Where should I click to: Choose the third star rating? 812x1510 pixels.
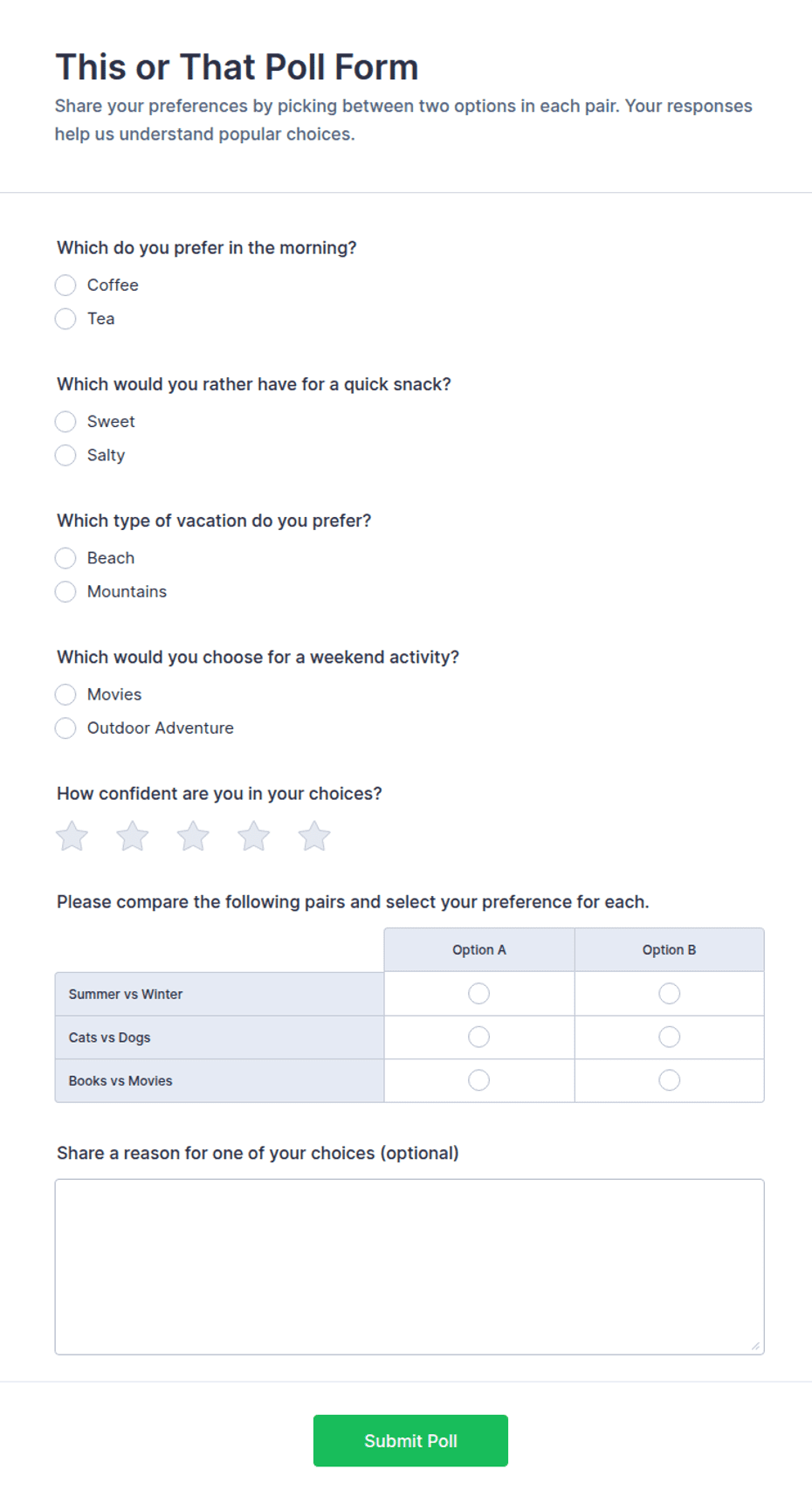193,837
